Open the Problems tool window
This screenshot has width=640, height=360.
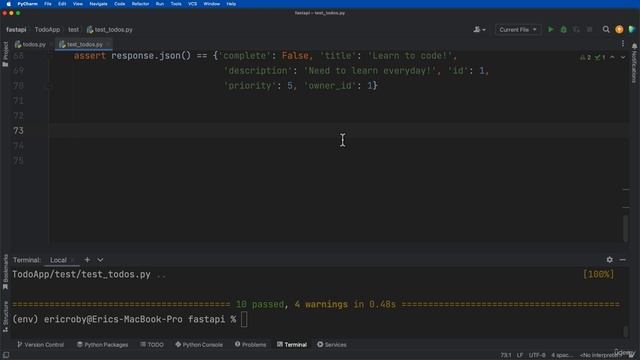[x=250, y=345]
